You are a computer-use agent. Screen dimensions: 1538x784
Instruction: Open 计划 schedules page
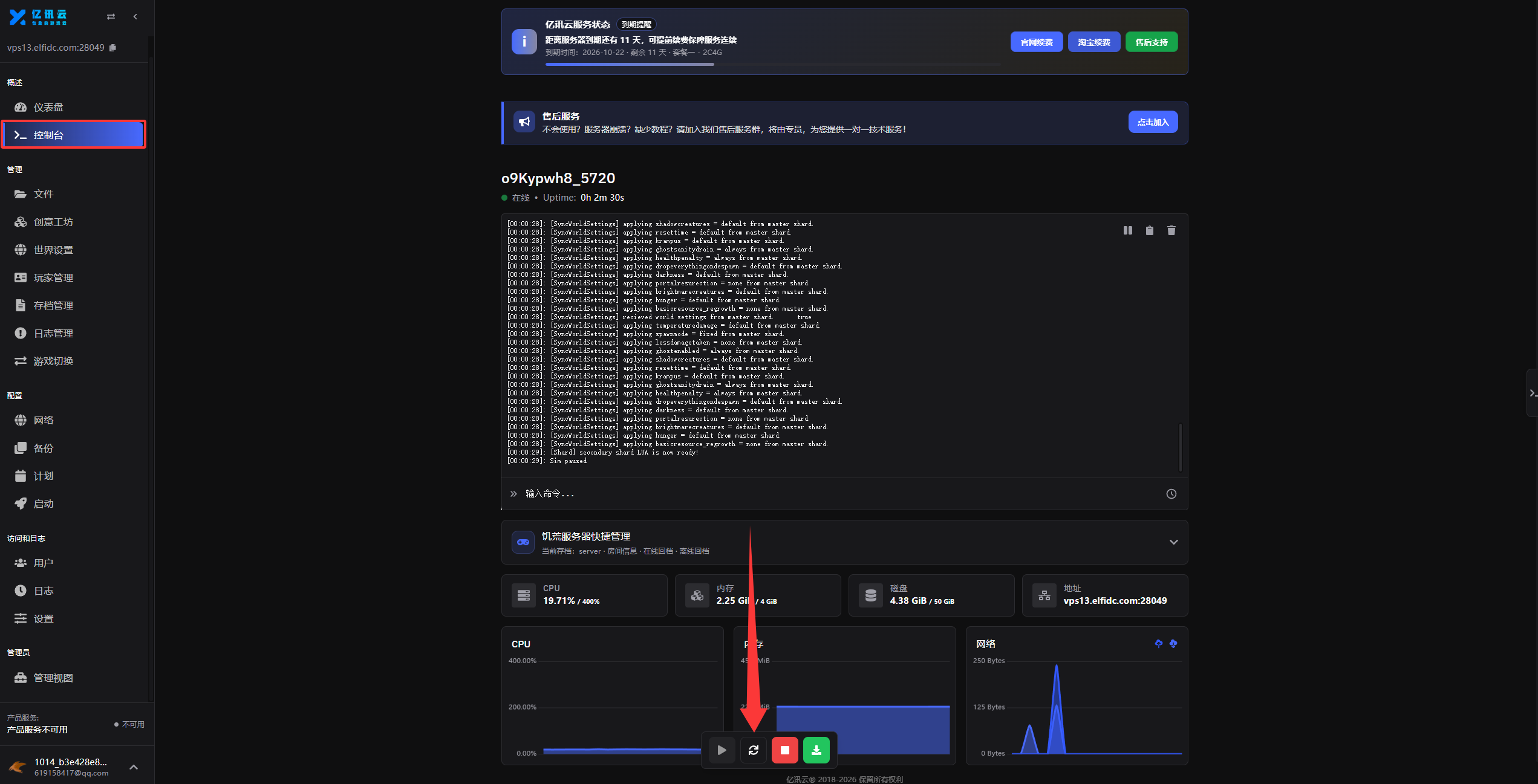point(74,476)
